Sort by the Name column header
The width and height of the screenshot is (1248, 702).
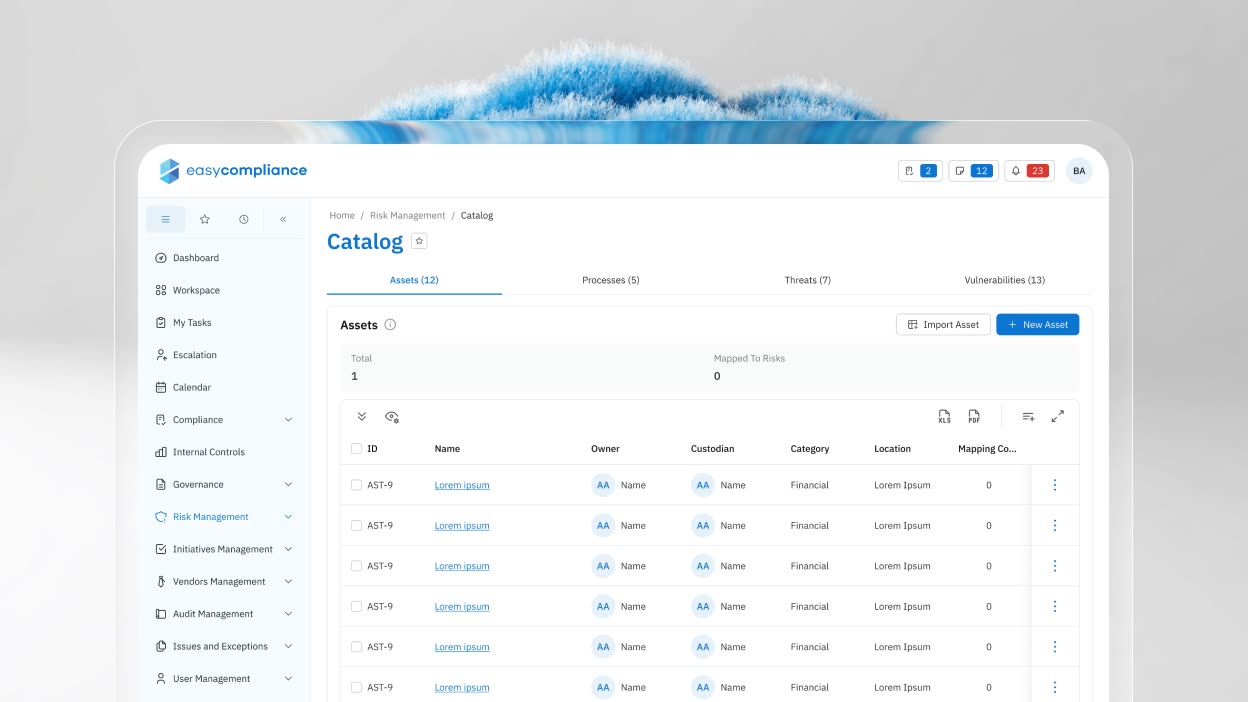(447, 449)
